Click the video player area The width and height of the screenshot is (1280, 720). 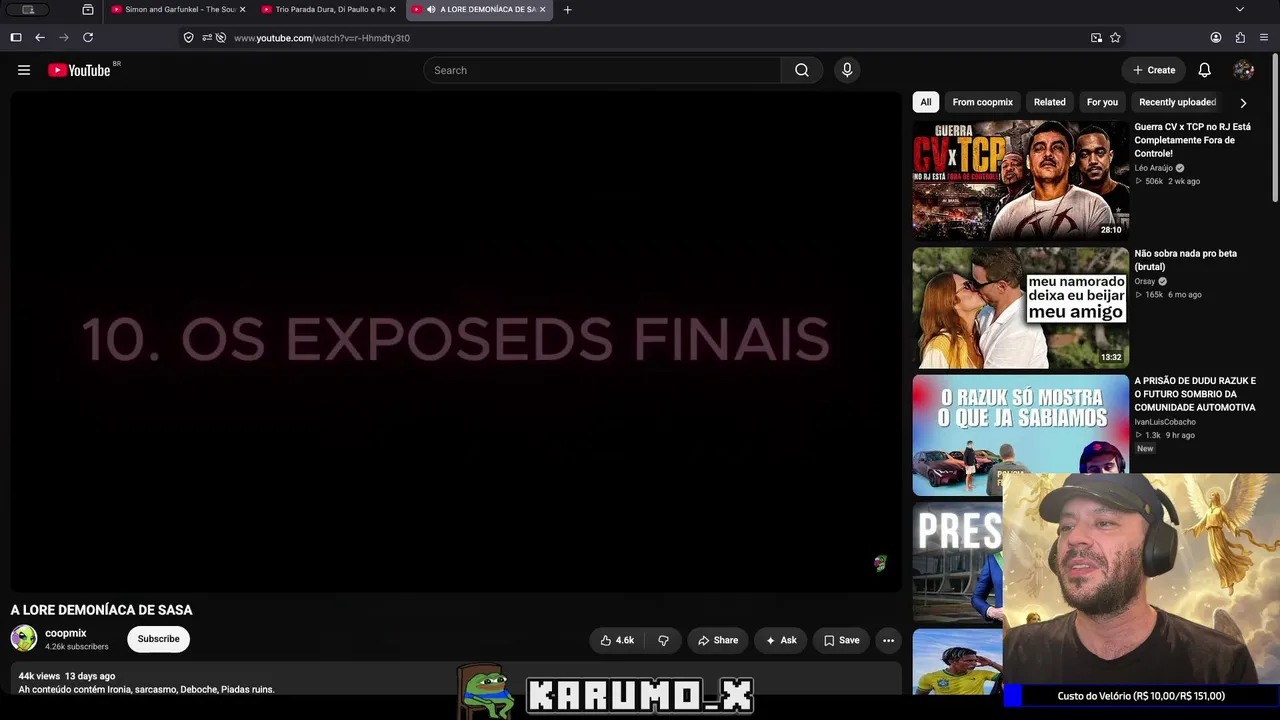(456, 342)
